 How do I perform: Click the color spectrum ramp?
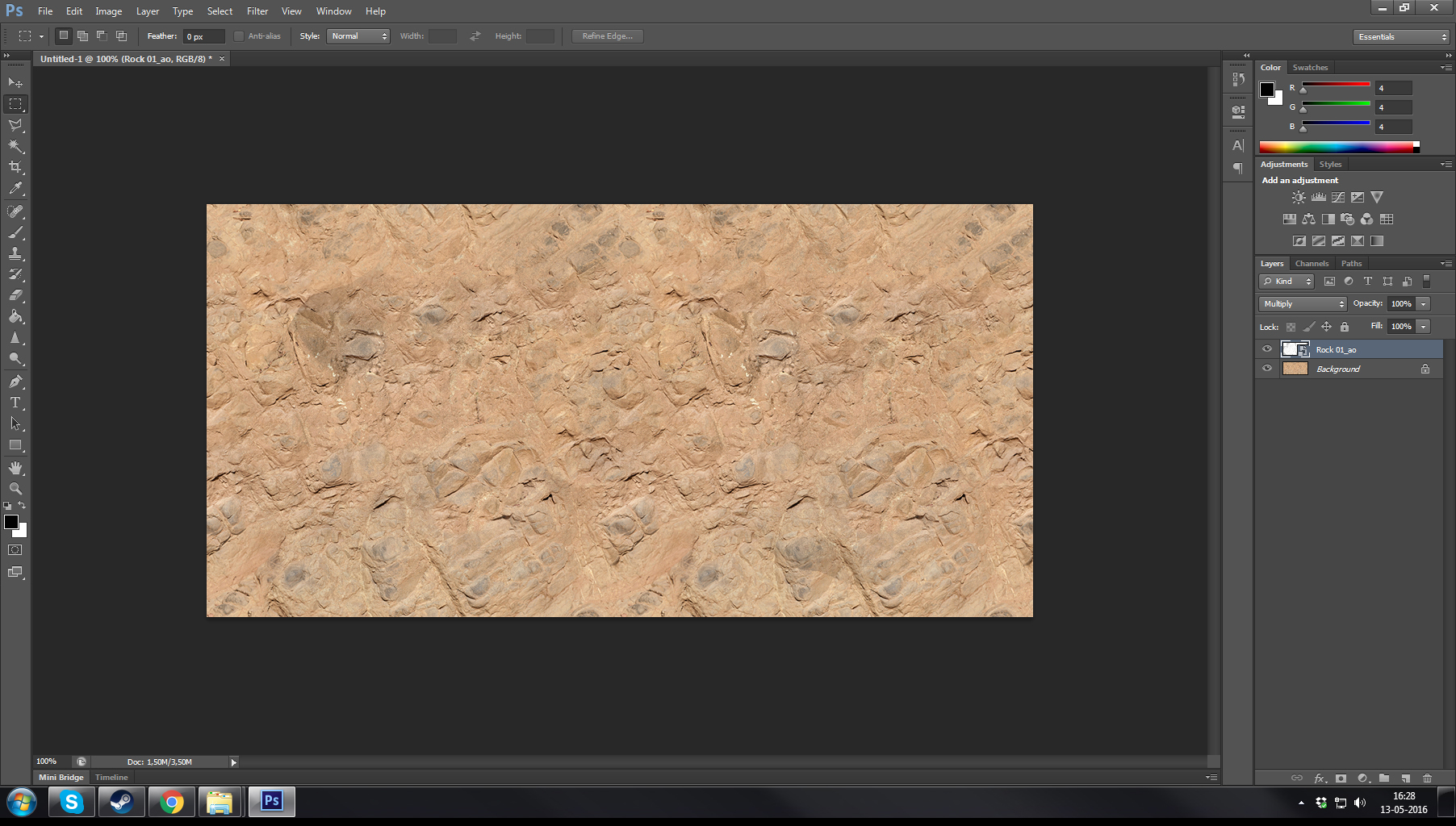(1337, 147)
